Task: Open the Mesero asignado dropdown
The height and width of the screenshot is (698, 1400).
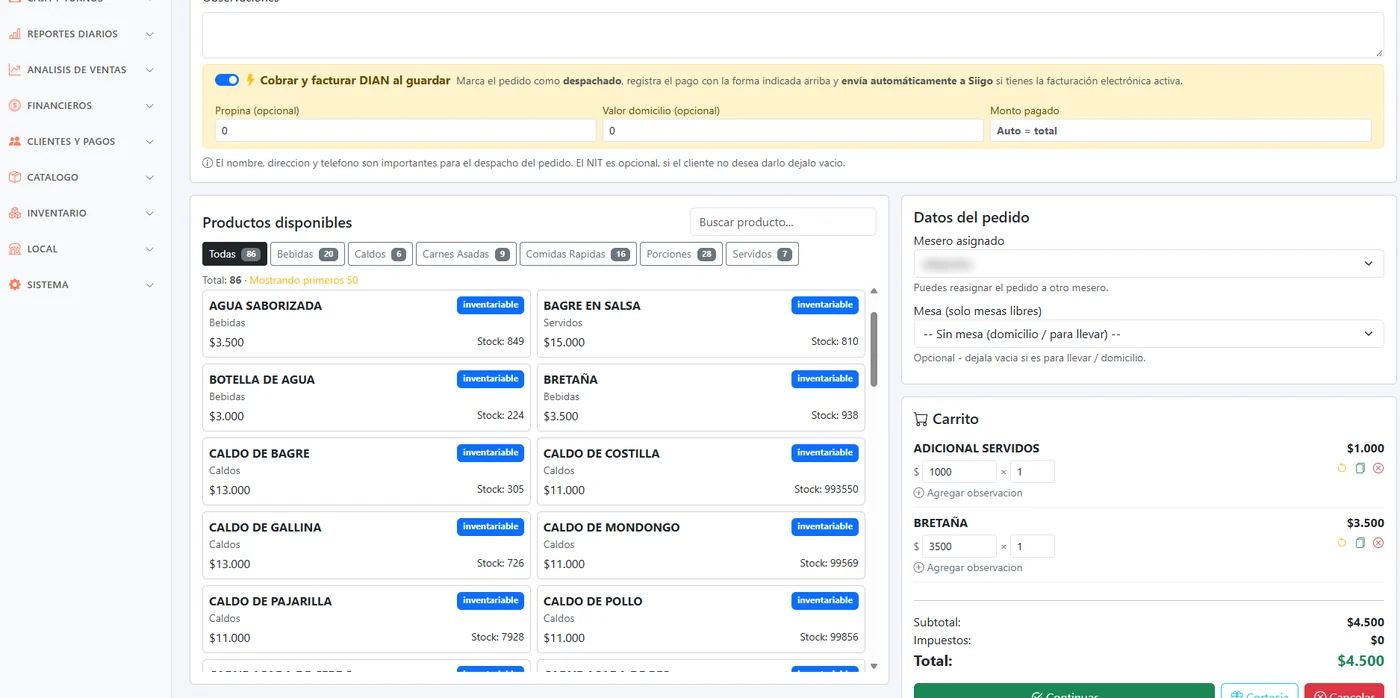Action: pos(1148,263)
